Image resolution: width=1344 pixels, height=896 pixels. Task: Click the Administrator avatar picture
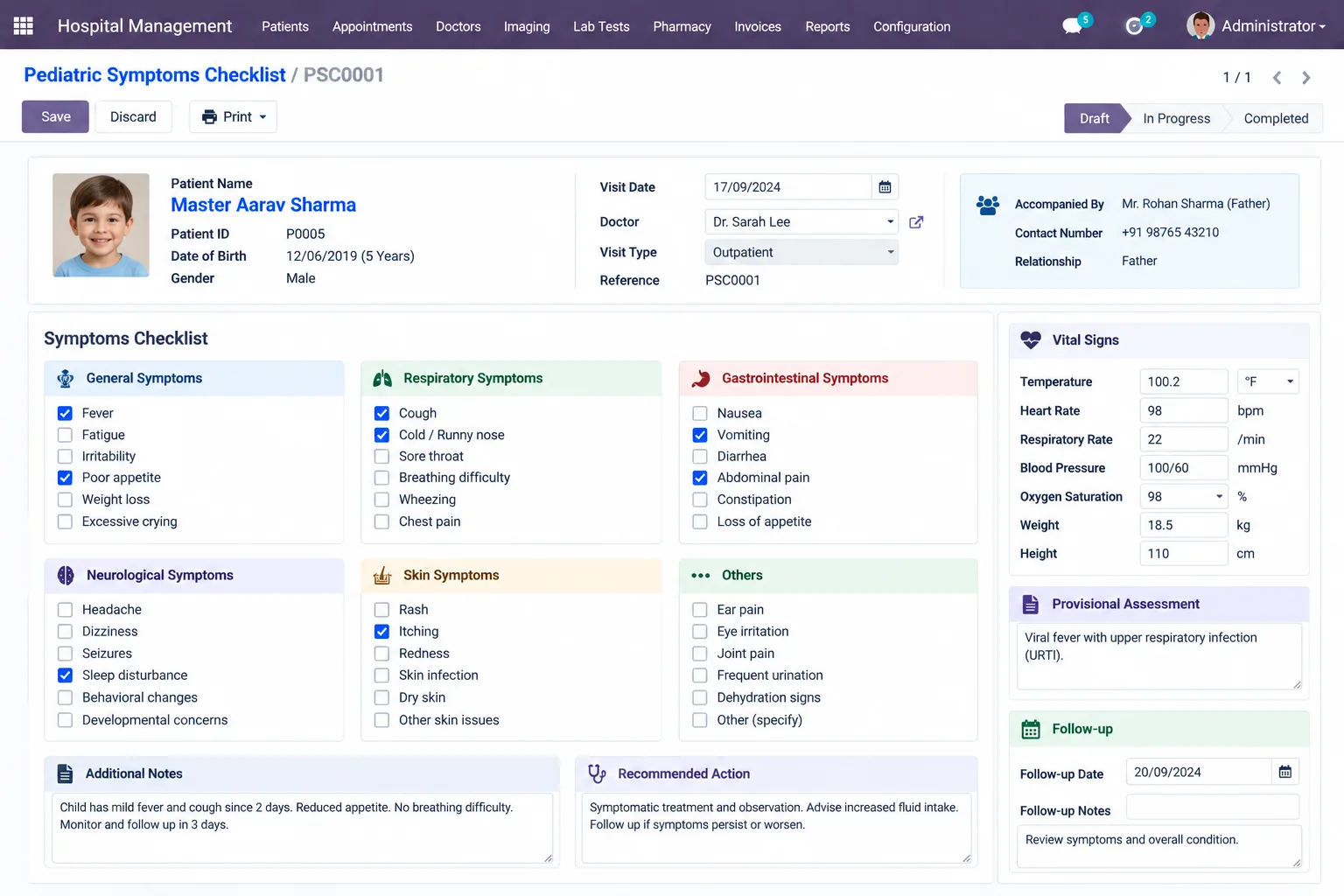(1200, 25)
